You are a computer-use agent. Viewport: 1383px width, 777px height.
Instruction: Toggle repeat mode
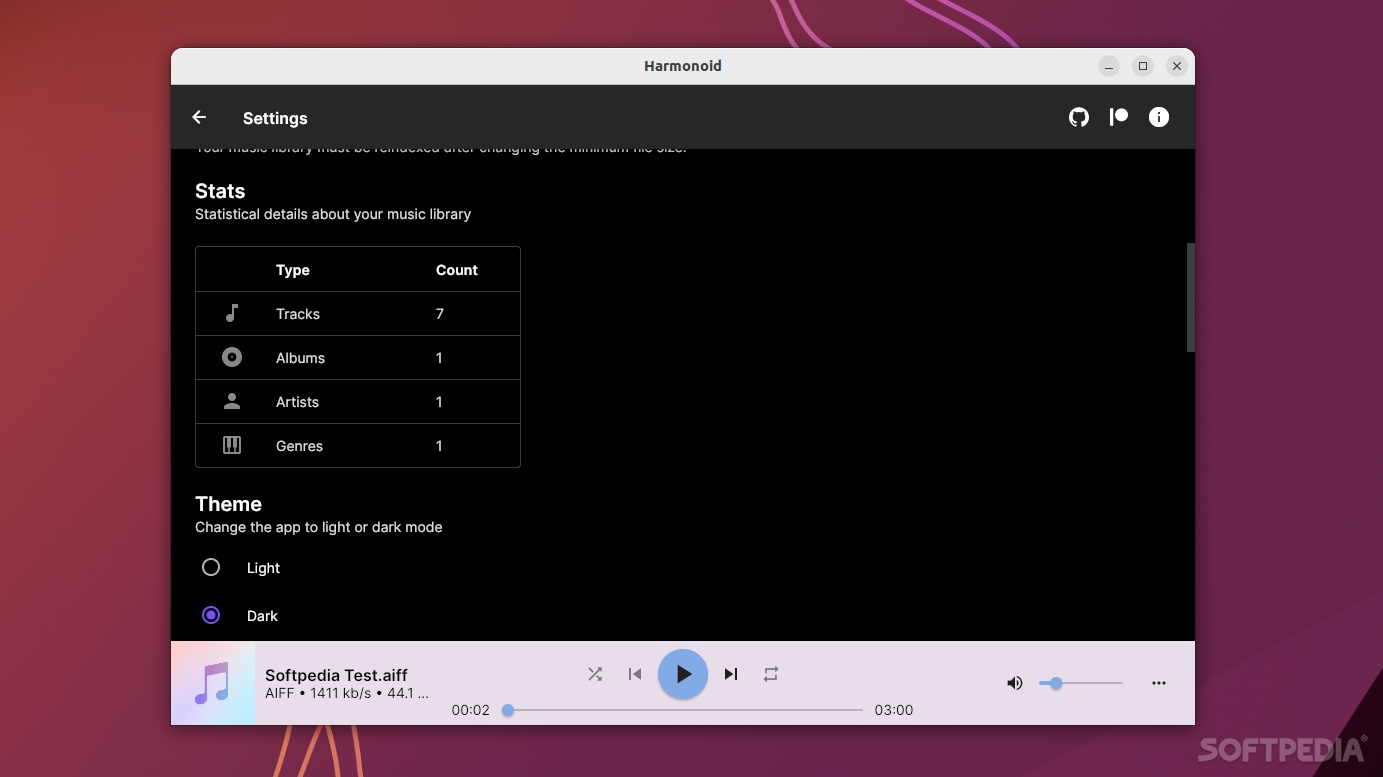pyautogui.click(x=771, y=674)
